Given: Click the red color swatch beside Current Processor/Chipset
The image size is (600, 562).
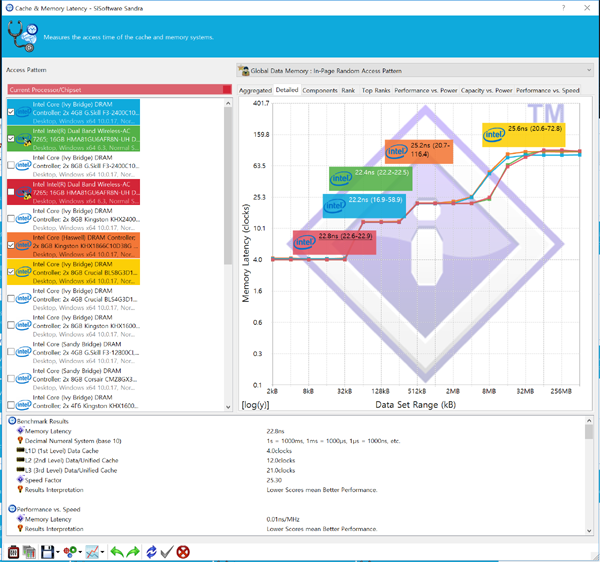Looking at the screenshot, I should tap(227, 90).
